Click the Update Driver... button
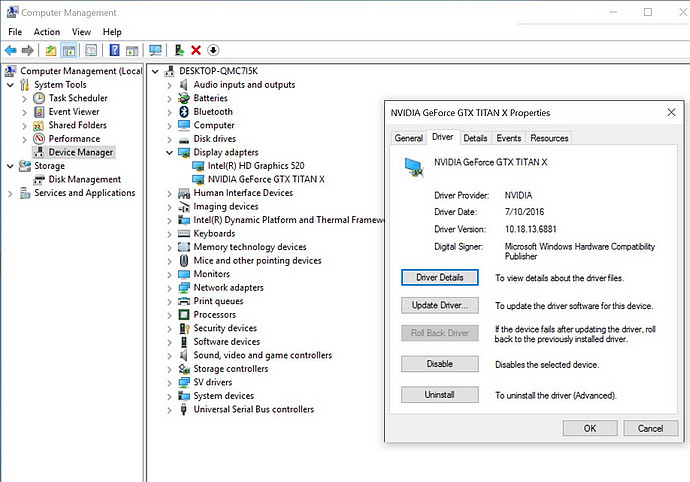Viewport: 690px width, 482px height. tap(440, 305)
